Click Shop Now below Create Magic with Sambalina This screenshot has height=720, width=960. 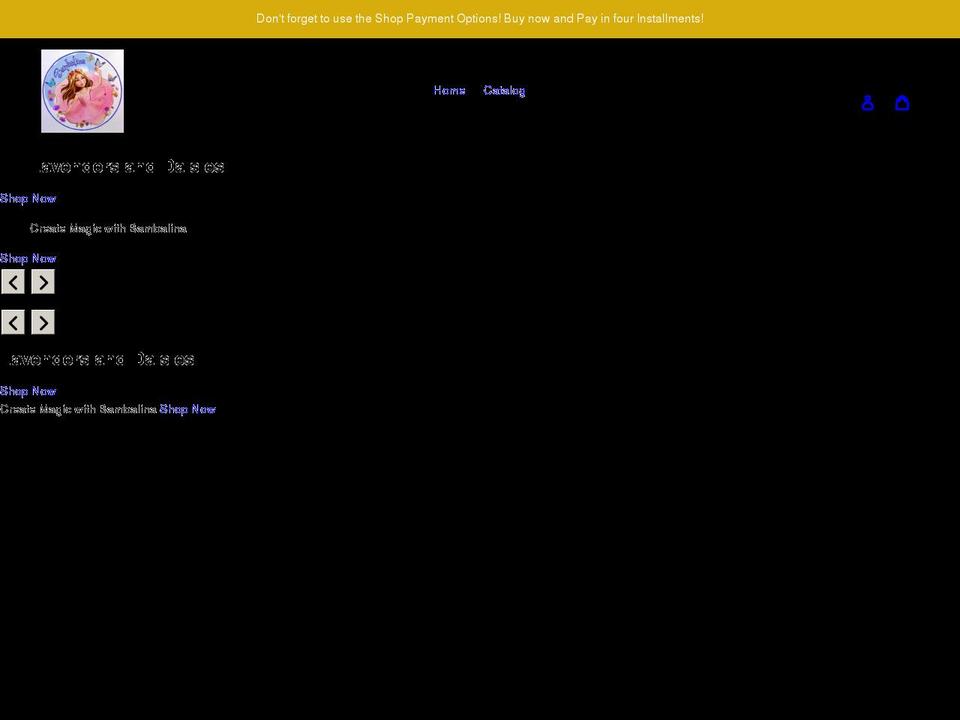coord(27,258)
